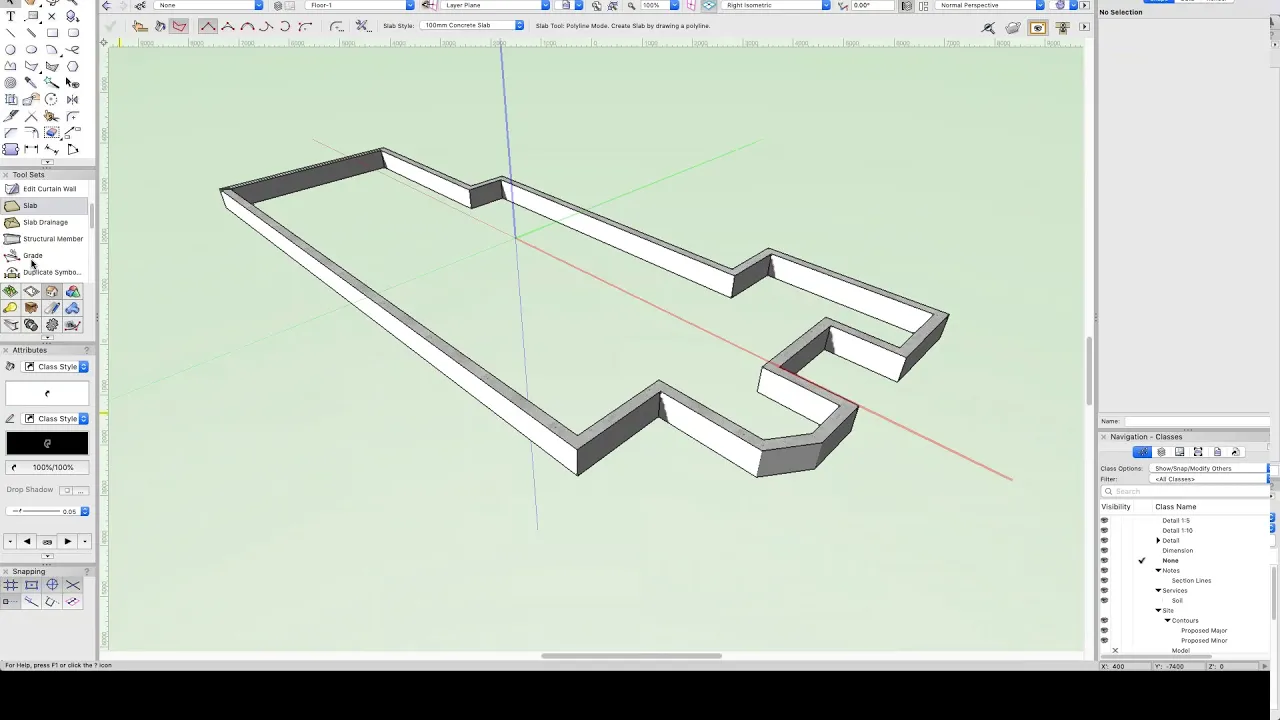Image resolution: width=1280 pixels, height=720 pixels.
Task: Go back to the previous view
Action: tap(106, 5)
